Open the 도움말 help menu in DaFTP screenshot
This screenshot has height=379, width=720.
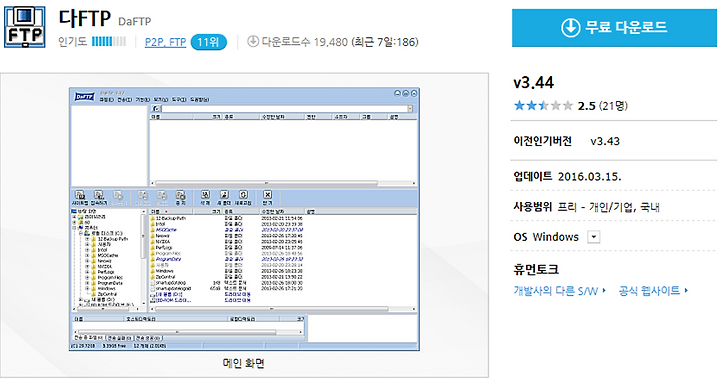[x=200, y=100]
